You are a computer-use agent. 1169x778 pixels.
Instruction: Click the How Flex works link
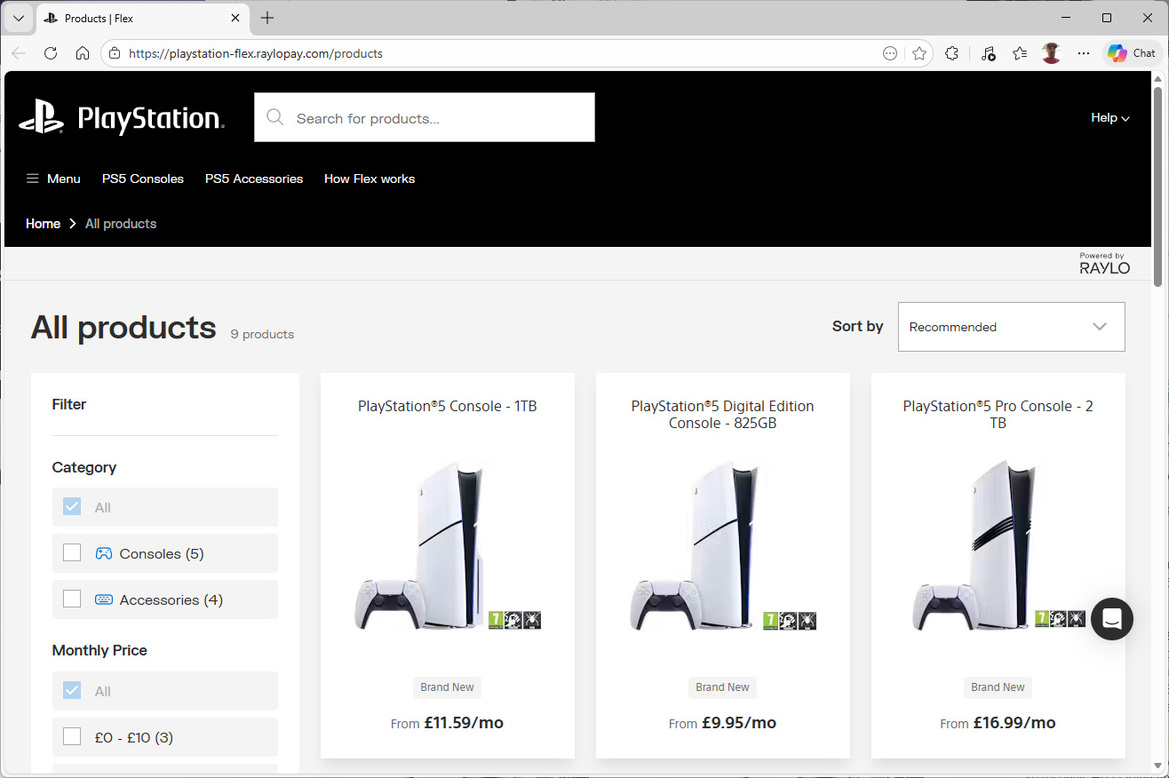(369, 179)
